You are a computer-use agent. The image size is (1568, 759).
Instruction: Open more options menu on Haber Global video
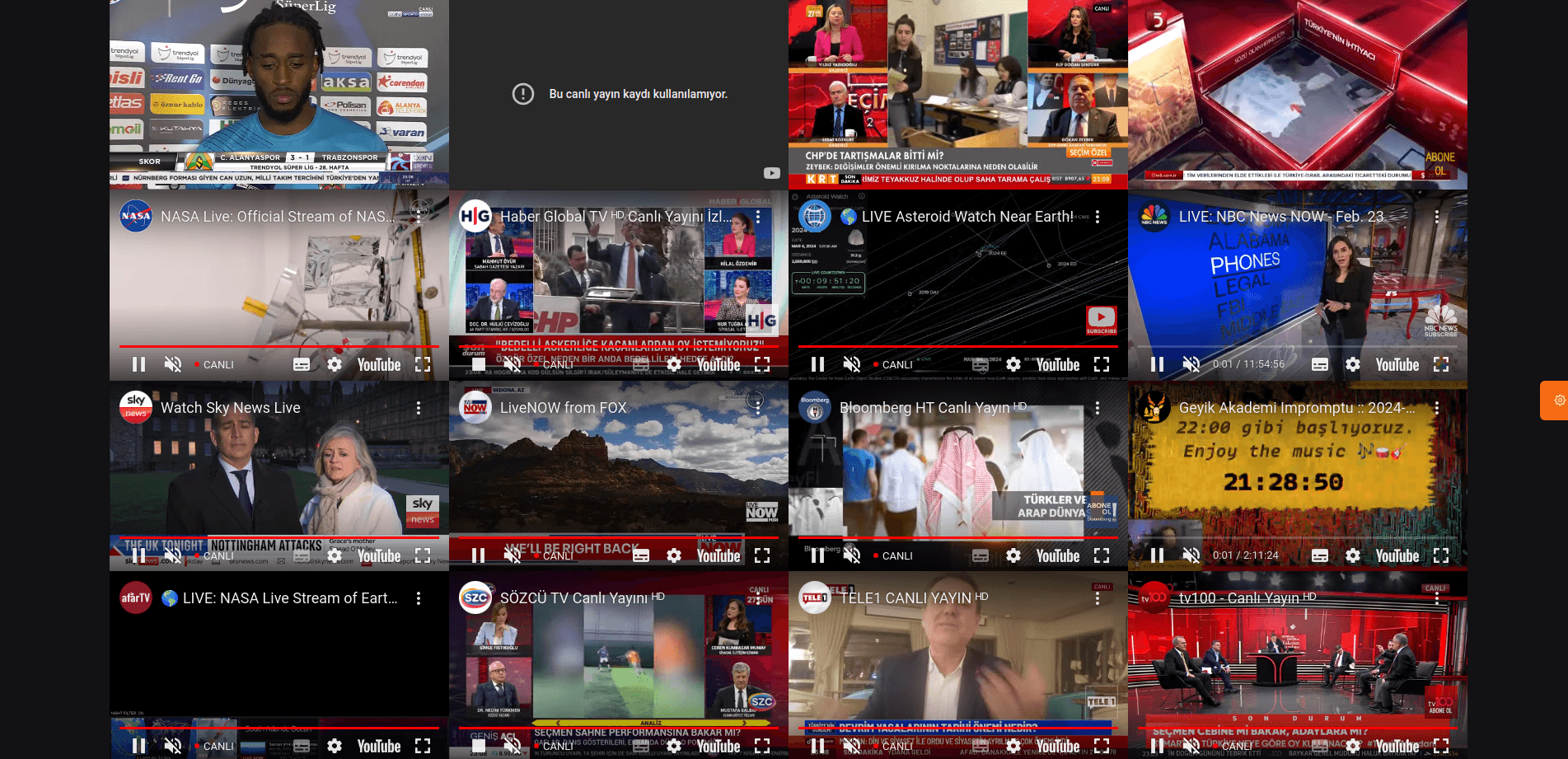758,217
